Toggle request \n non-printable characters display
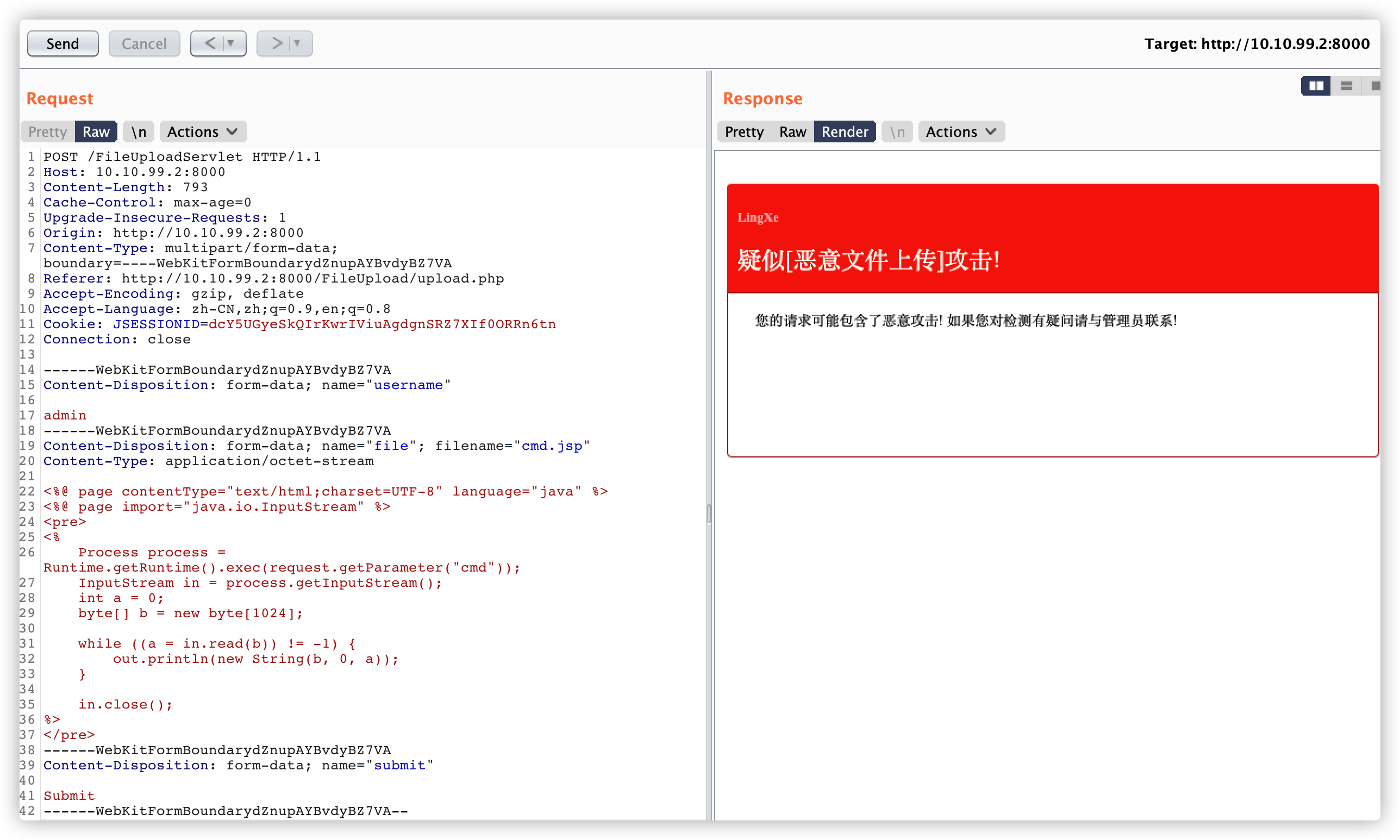 (x=139, y=132)
